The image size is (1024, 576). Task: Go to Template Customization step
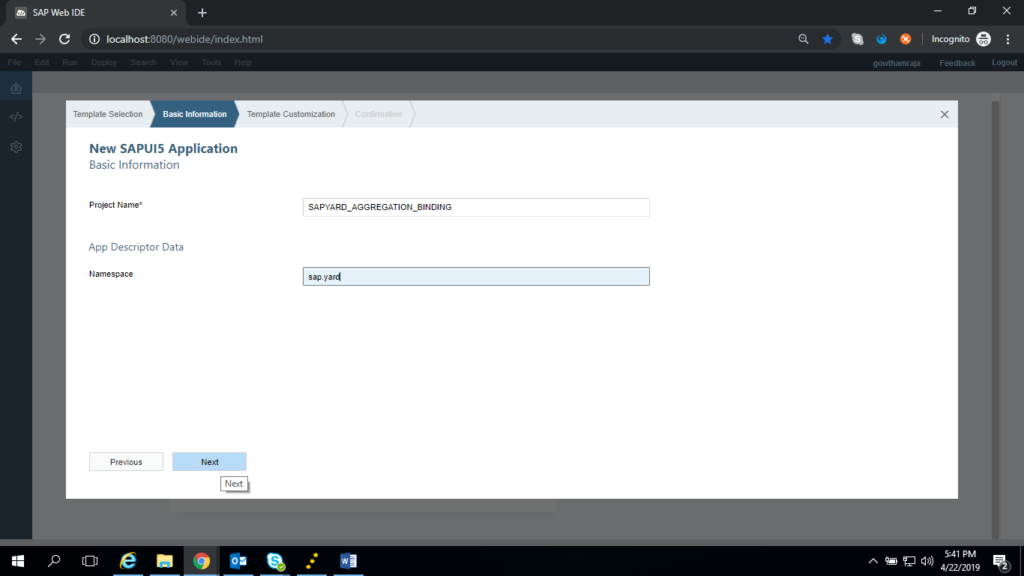tap(291, 114)
